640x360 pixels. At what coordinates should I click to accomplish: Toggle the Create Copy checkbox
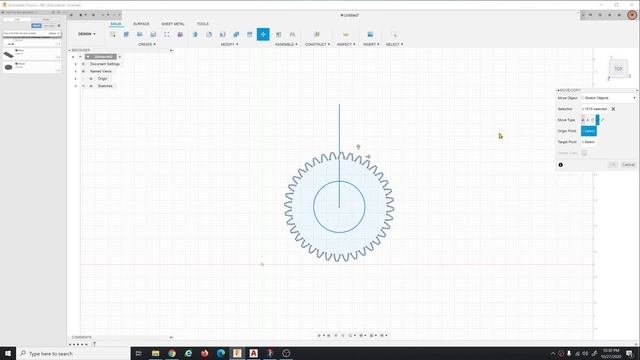[x=584, y=153]
